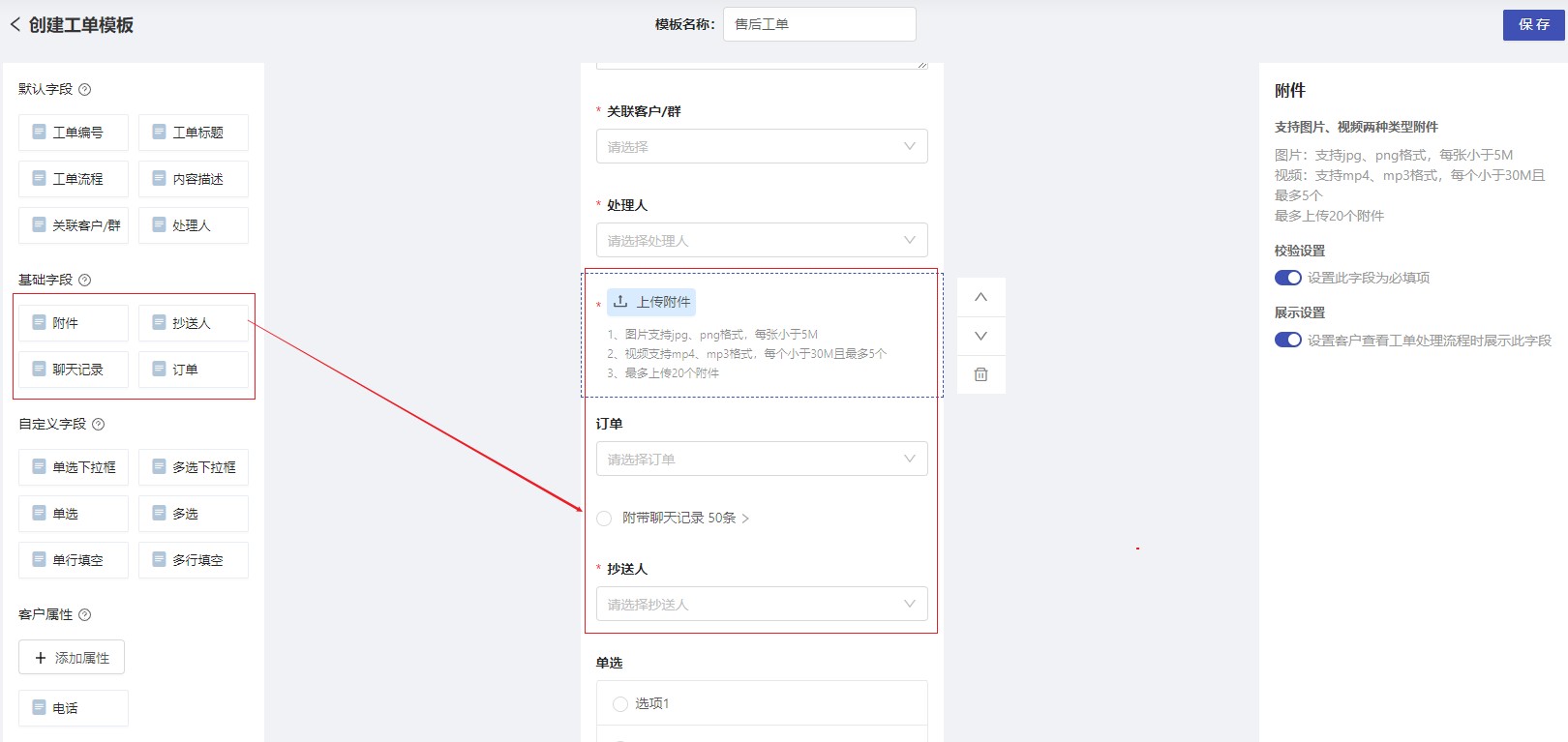Click the field icon of 多选下拉框

click(x=159, y=466)
